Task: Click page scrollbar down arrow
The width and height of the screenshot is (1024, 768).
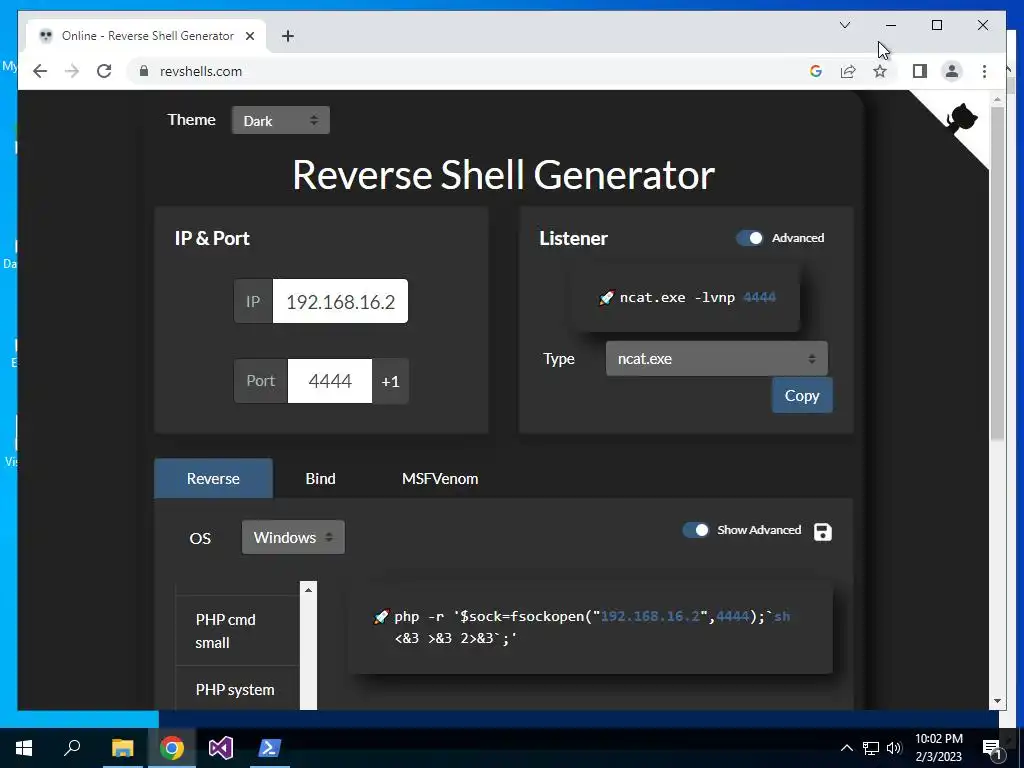Action: pos(997,701)
